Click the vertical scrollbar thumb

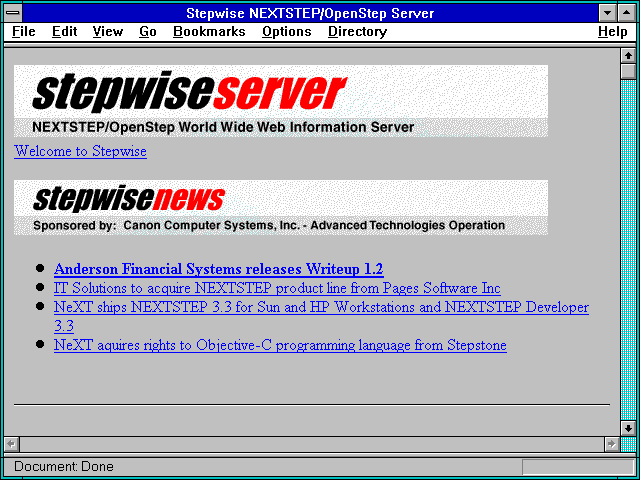point(628,71)
